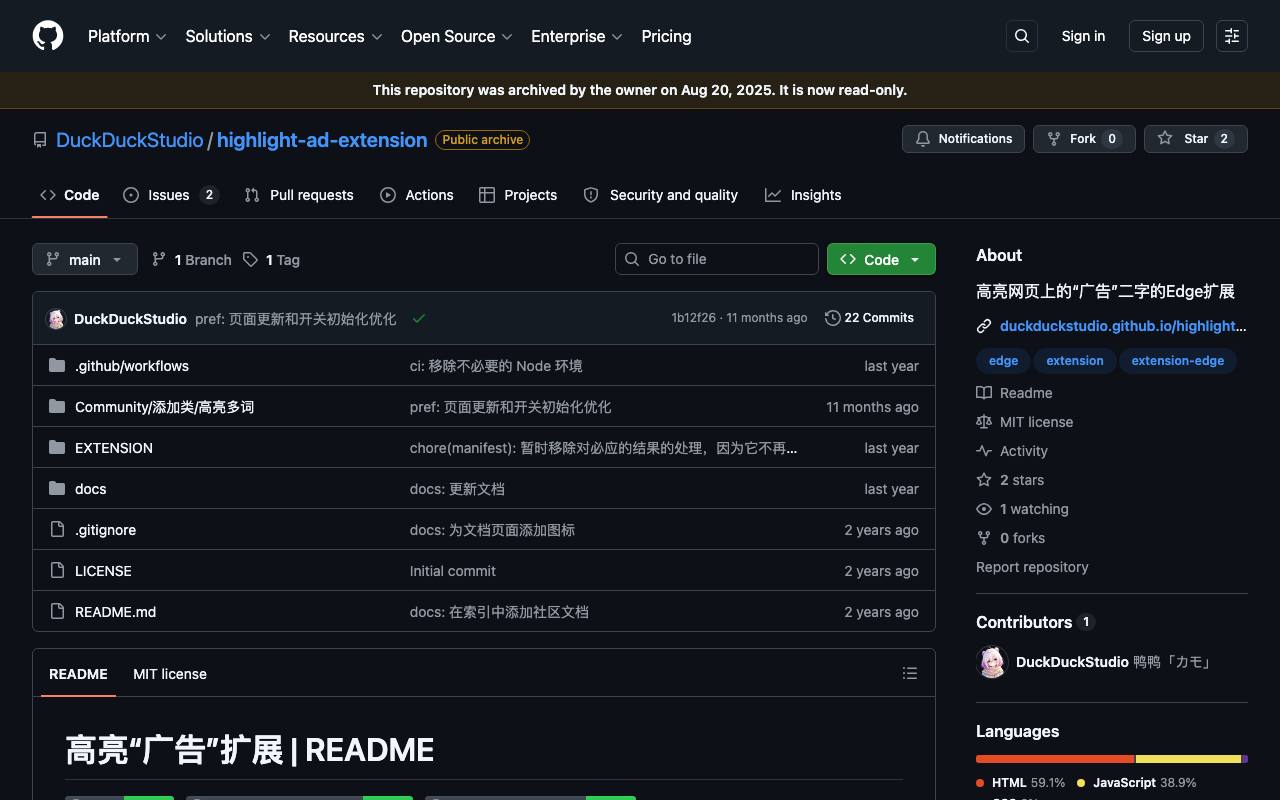The width and height of the screenshot is (1280, 800).
Task: Click the commit status green checkmark
Action: pos(419,319)
